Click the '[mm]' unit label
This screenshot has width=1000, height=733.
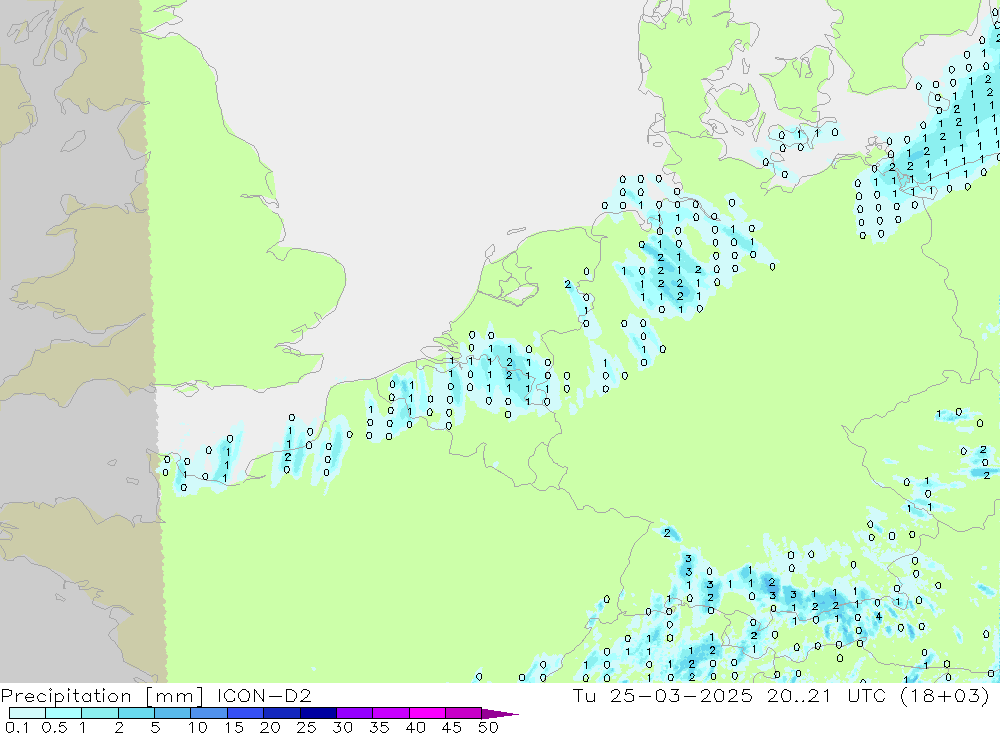[174, 695]
